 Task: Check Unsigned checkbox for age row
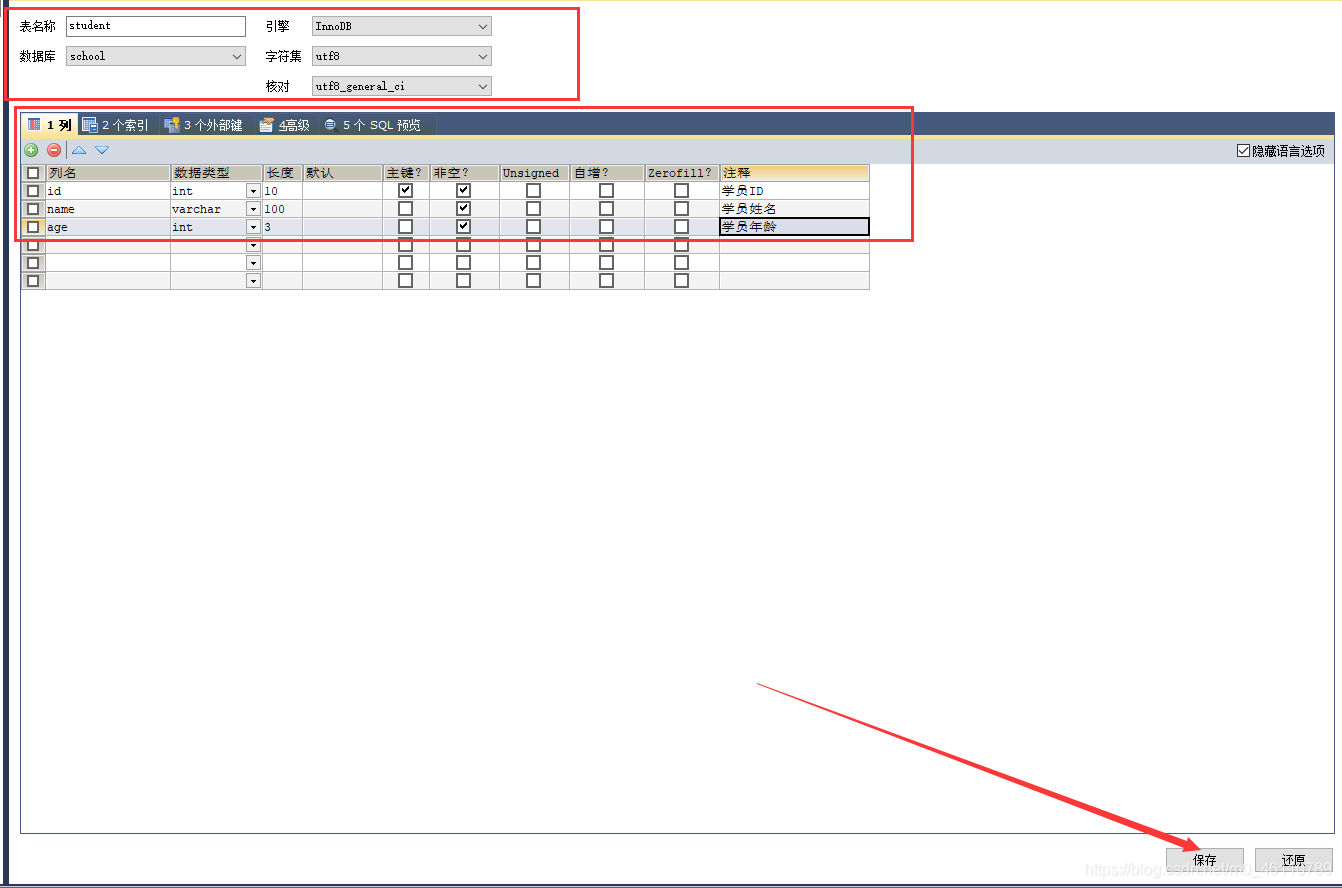click(x=533, y=226)
